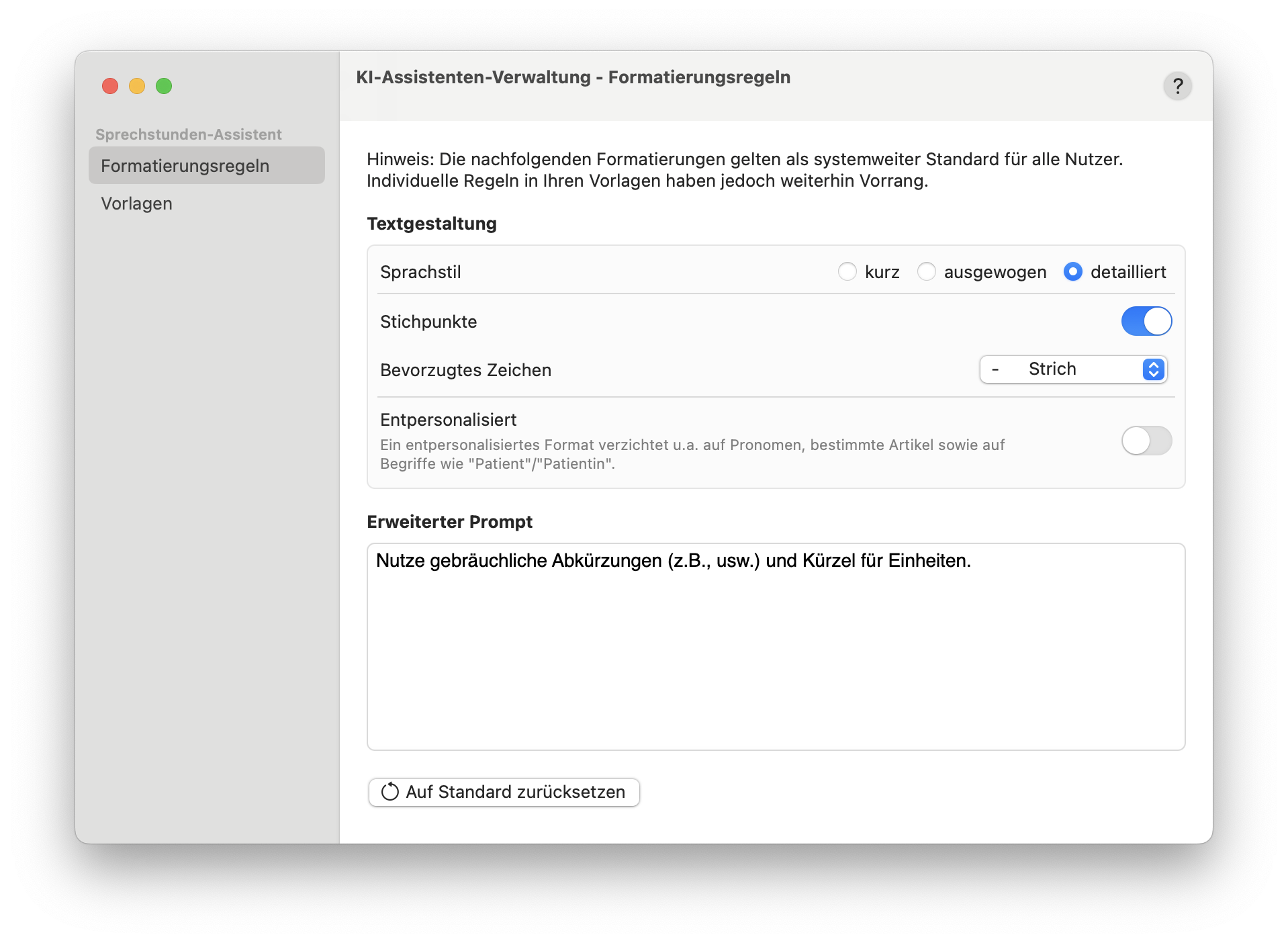
Task: Click the circular arrow reset icon
Action: click(390, 792)
